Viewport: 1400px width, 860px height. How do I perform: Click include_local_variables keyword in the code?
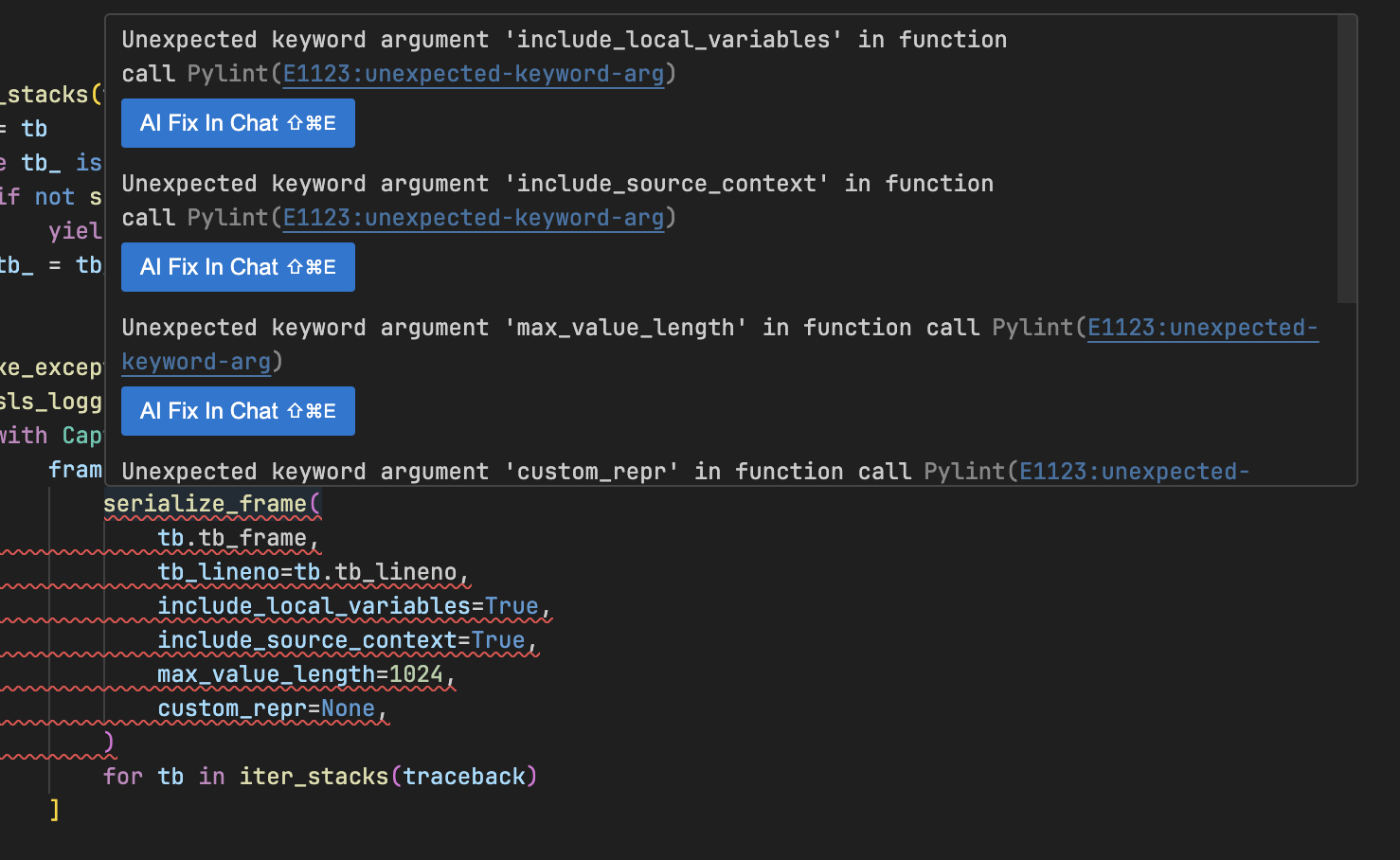pyautogui.click(x=314, y=606)
